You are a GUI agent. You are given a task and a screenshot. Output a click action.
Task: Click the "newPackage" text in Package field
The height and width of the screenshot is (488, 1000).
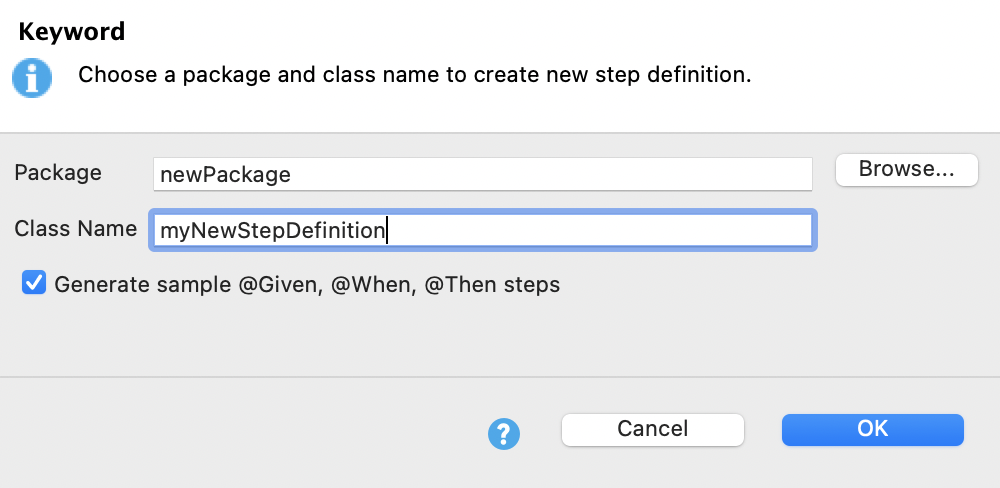225,174
